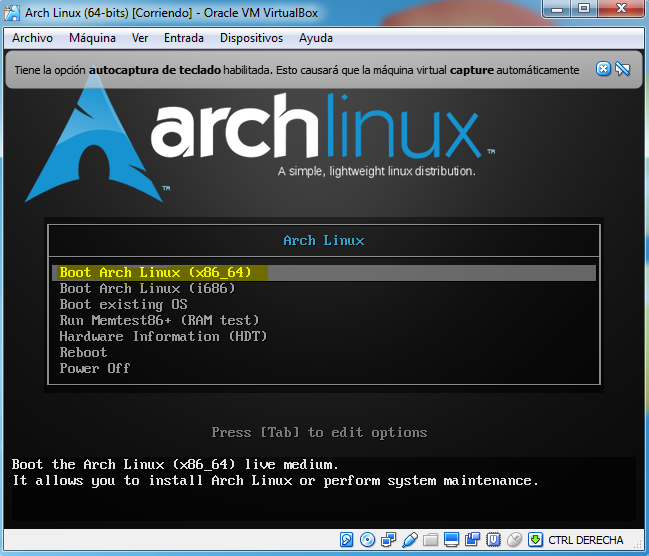Click the CPU virtualization chip icon

coord(494,541)
